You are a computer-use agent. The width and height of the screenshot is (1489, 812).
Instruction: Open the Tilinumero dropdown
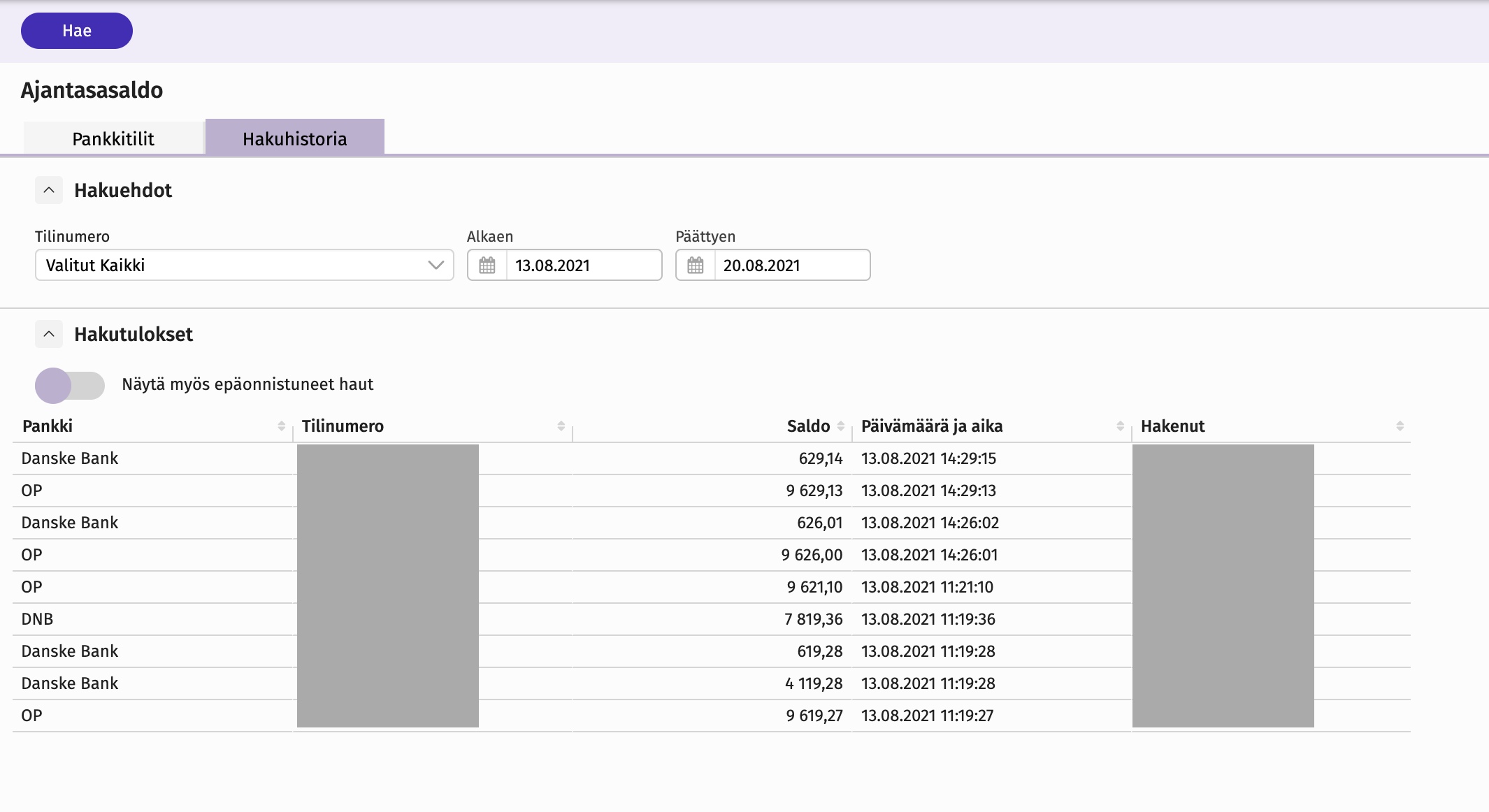point(245,265)
